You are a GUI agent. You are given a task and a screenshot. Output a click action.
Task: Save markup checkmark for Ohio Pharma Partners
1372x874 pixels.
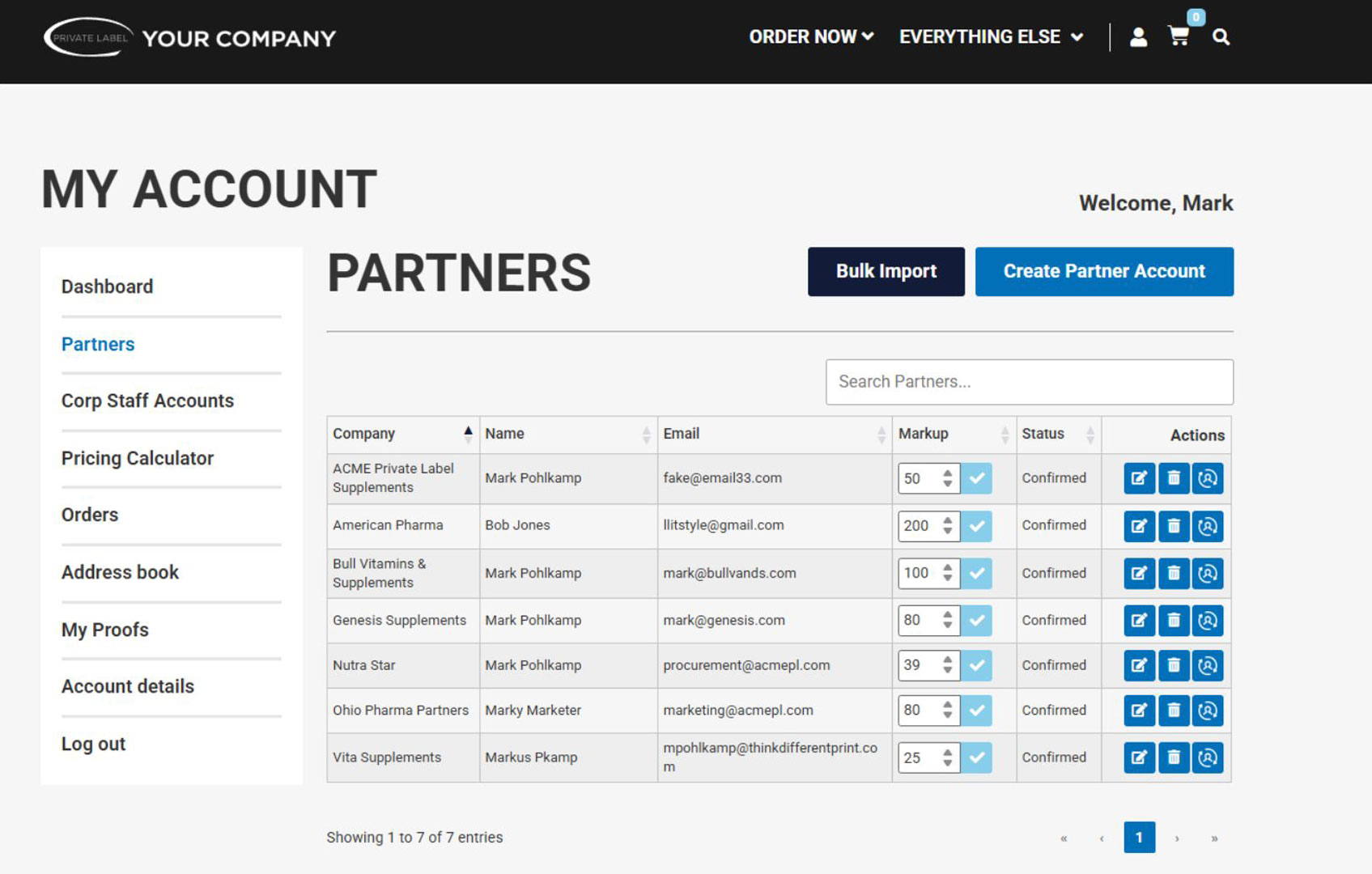pyautogui.click(x=977, y=711)
